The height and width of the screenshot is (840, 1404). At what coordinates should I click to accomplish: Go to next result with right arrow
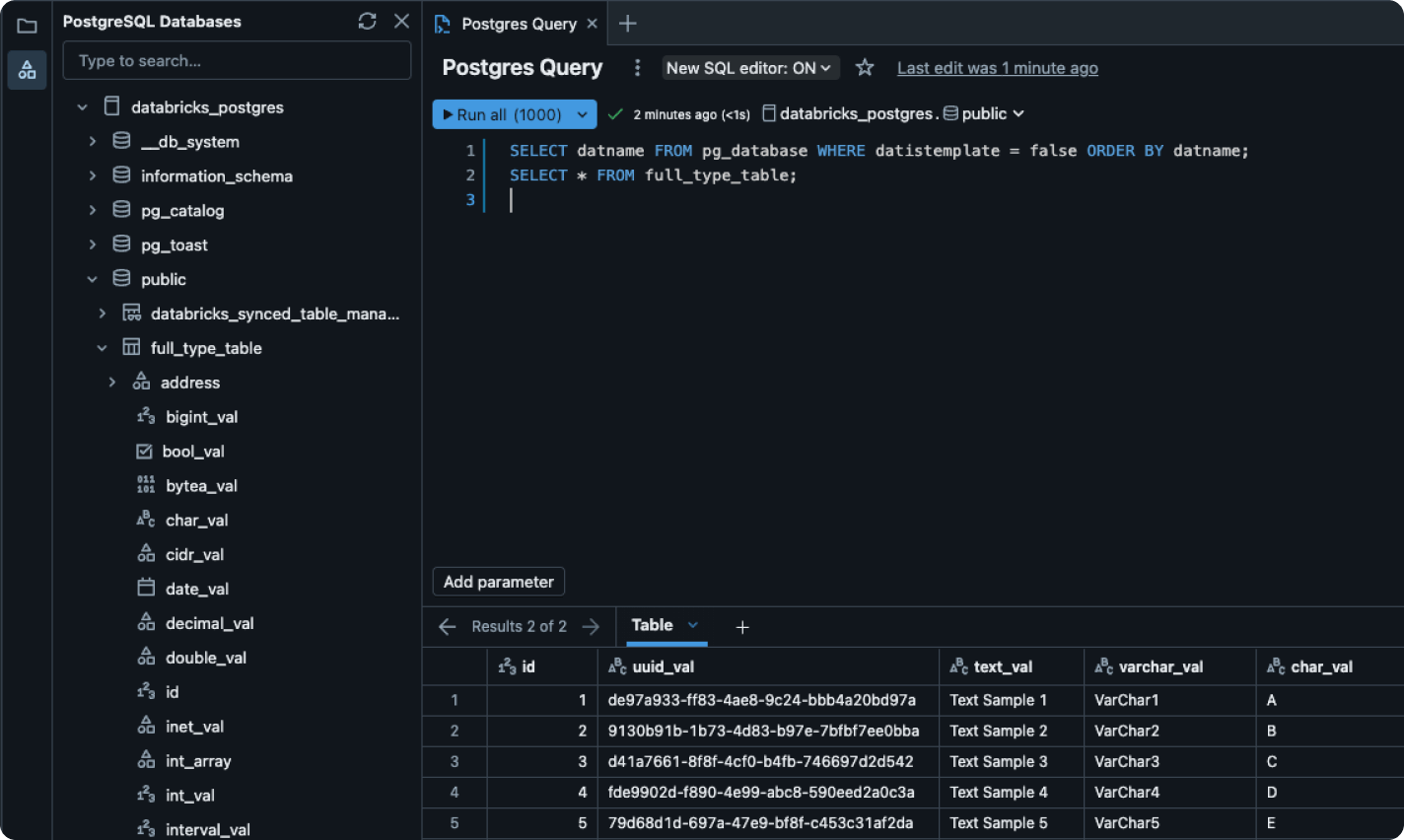point(591,626)
